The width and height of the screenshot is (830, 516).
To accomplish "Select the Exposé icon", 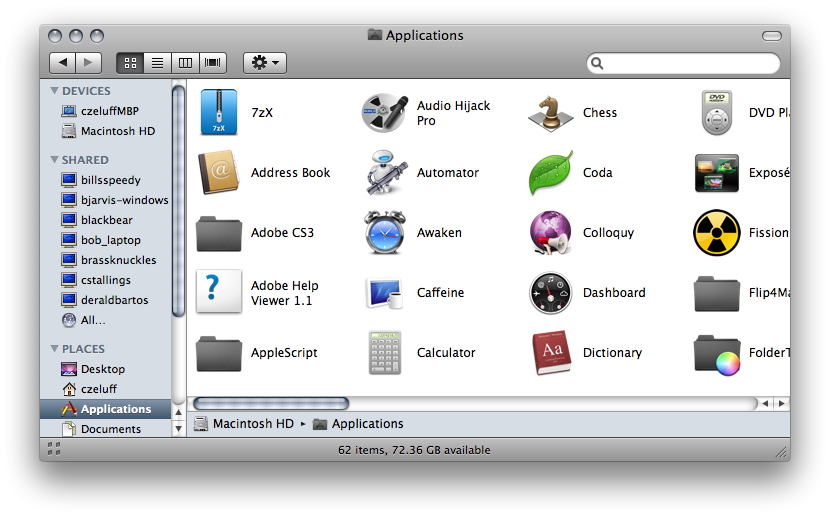I will point(717,173).
